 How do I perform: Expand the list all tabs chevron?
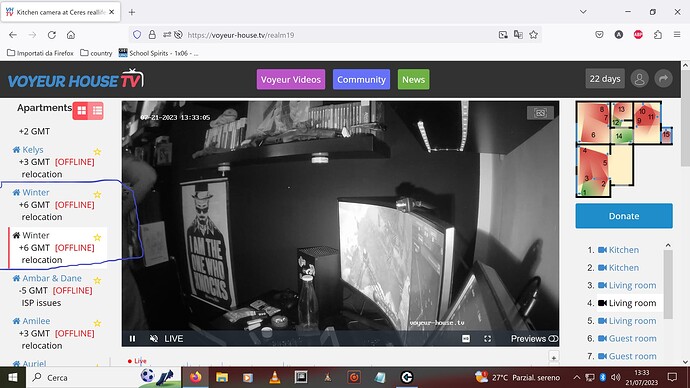[x=583, y=12]
